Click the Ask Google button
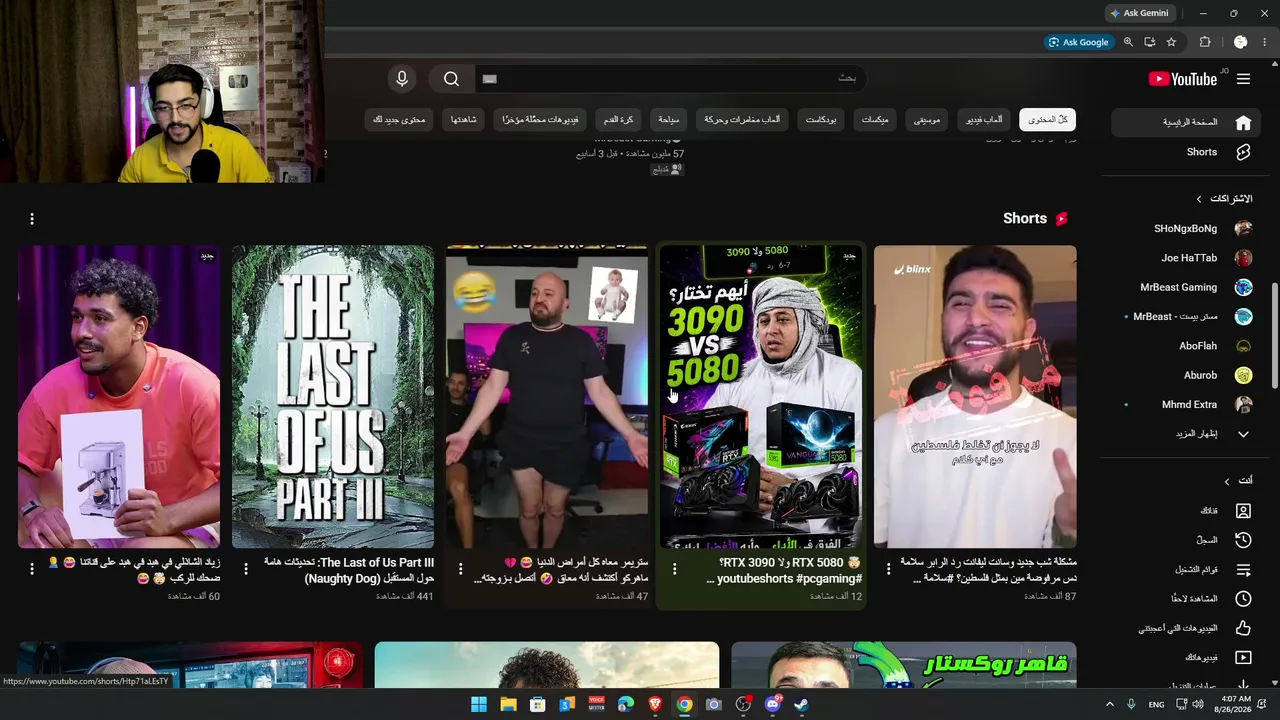Viewport: 1280px width, 720px height. 1078,42
